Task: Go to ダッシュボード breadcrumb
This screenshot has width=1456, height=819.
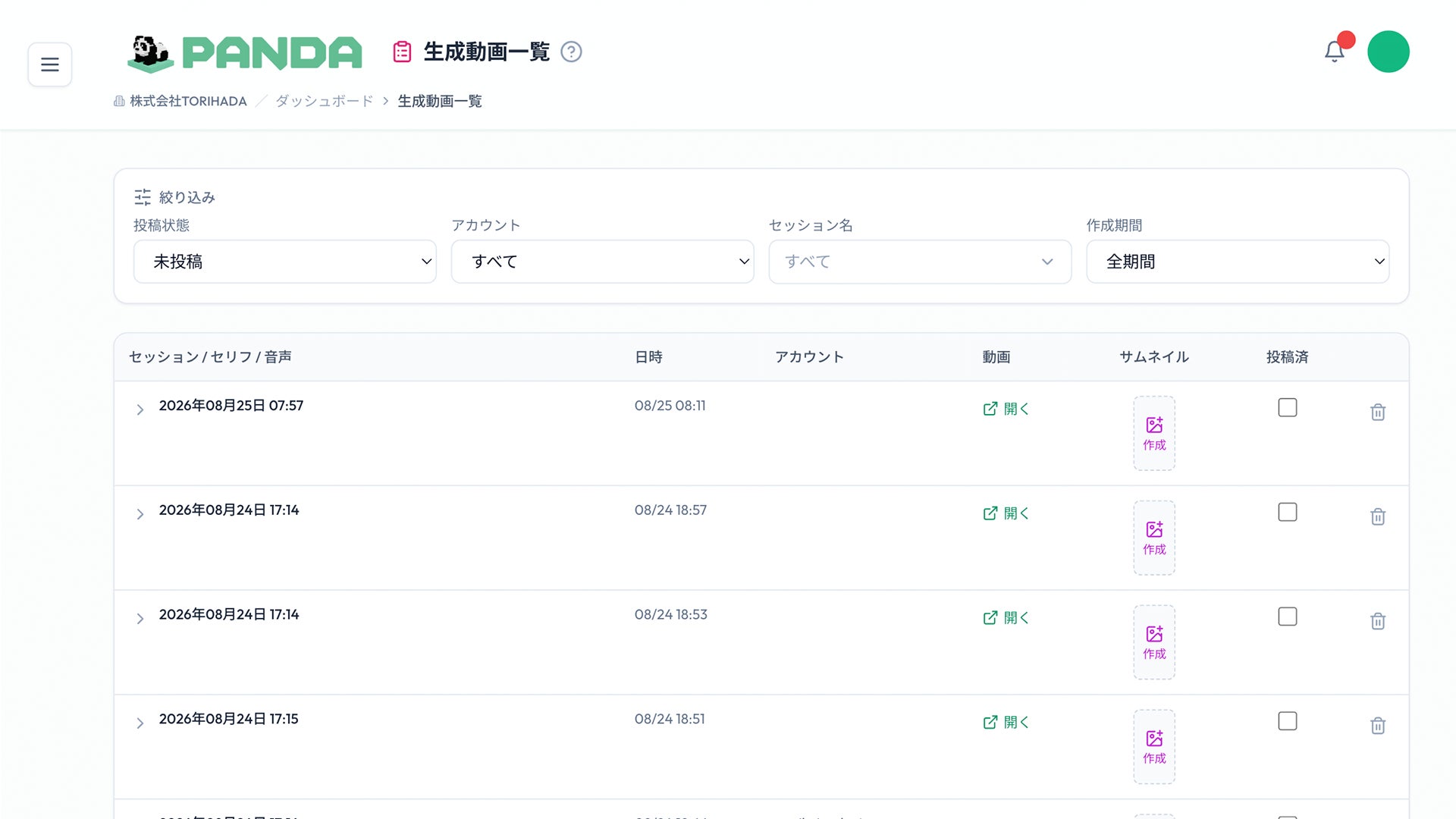Action: pyautogui.click(x=324, y=101)
